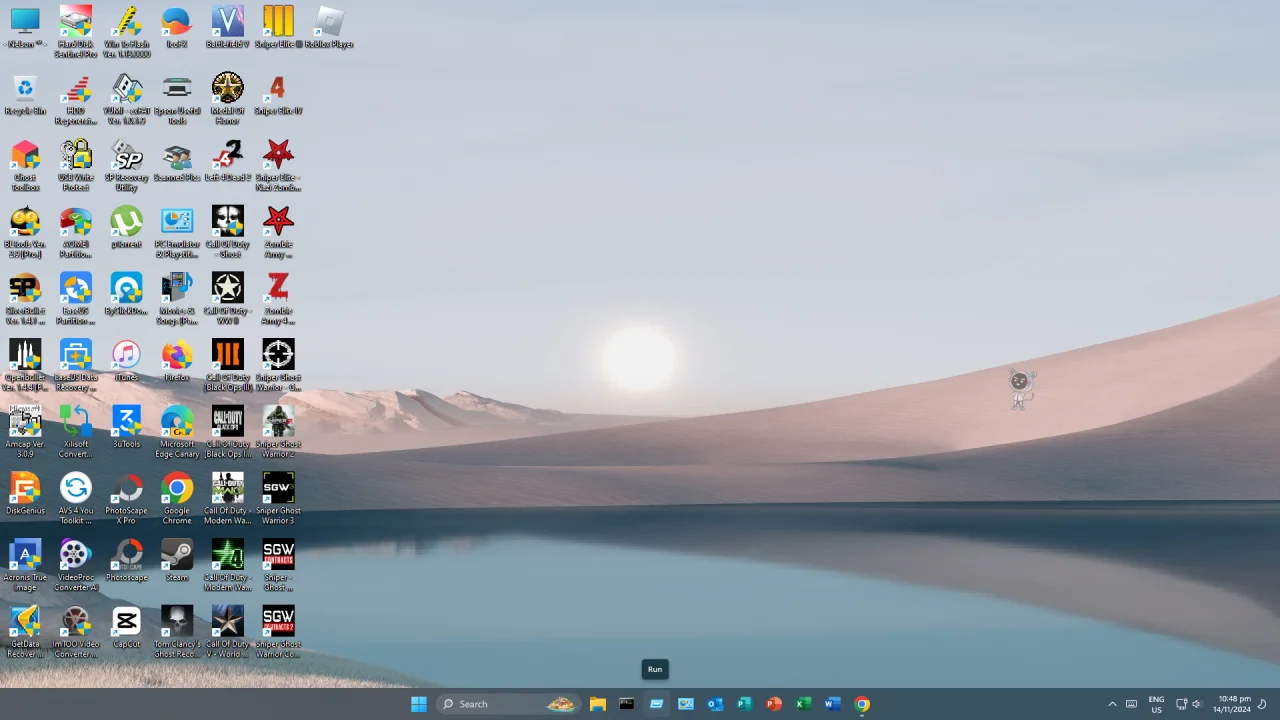Image resolution: width=1280 pixels, height=720 pixels.
Task: Select the Firefox desktop shortcut
Action: click(x=177, y=360)
